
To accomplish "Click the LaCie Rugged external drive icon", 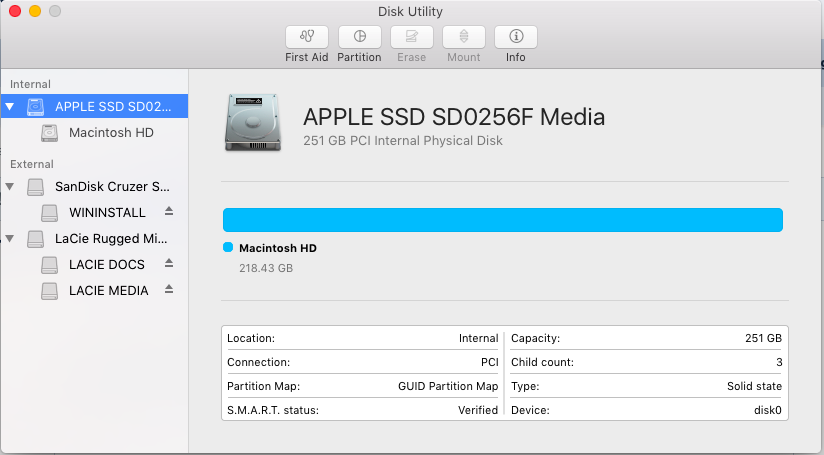I will point(35,239).
